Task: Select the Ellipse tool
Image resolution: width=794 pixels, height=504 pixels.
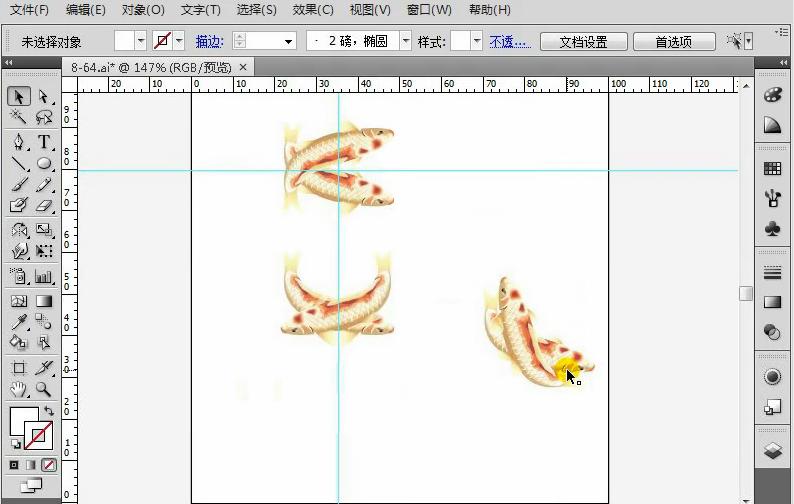Action: (x=44, y=163)
